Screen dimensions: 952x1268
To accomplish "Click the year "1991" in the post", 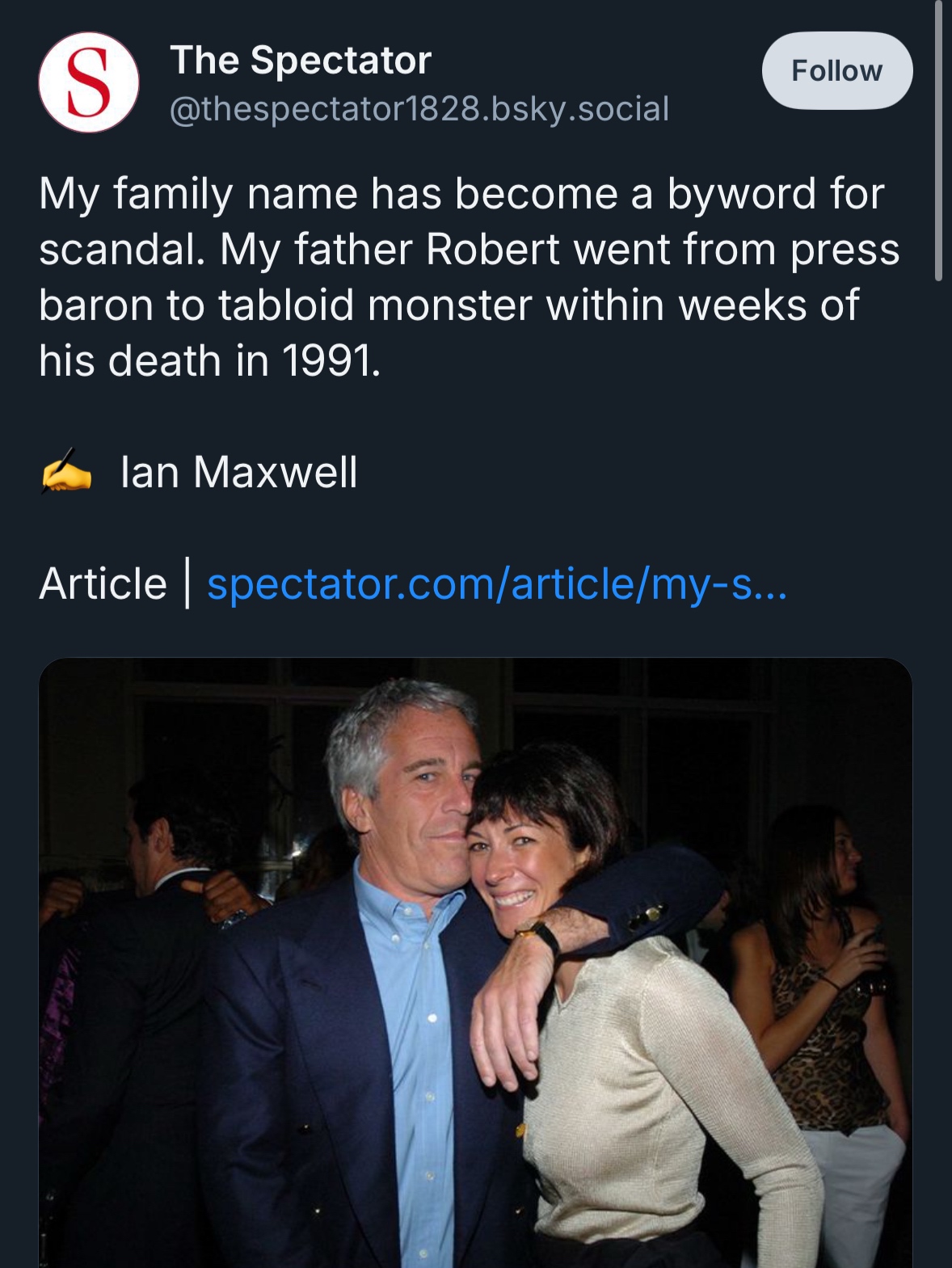I will pyautogui.click(x=329, y=361).
